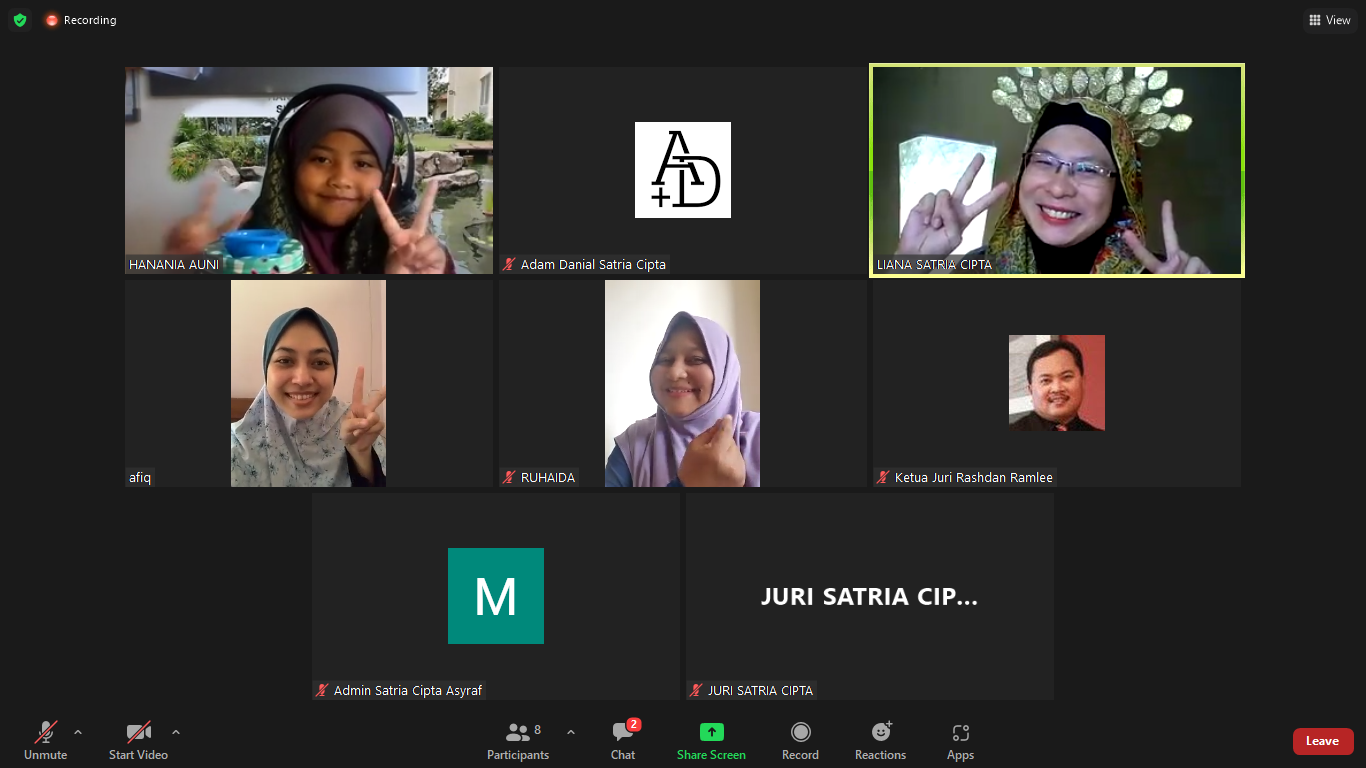The height and width of the screenshot is (768, 1366).
Task: Open the Reactions menu
Action: (x=880, y=740)
